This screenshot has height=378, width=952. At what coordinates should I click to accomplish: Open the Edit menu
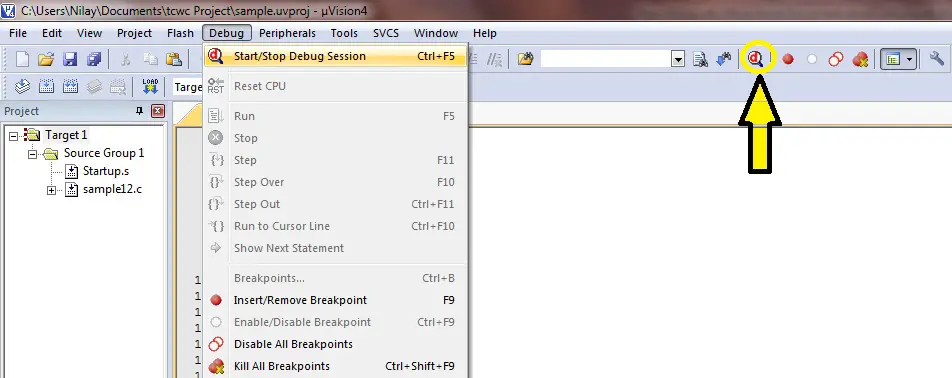pos(52,33)
